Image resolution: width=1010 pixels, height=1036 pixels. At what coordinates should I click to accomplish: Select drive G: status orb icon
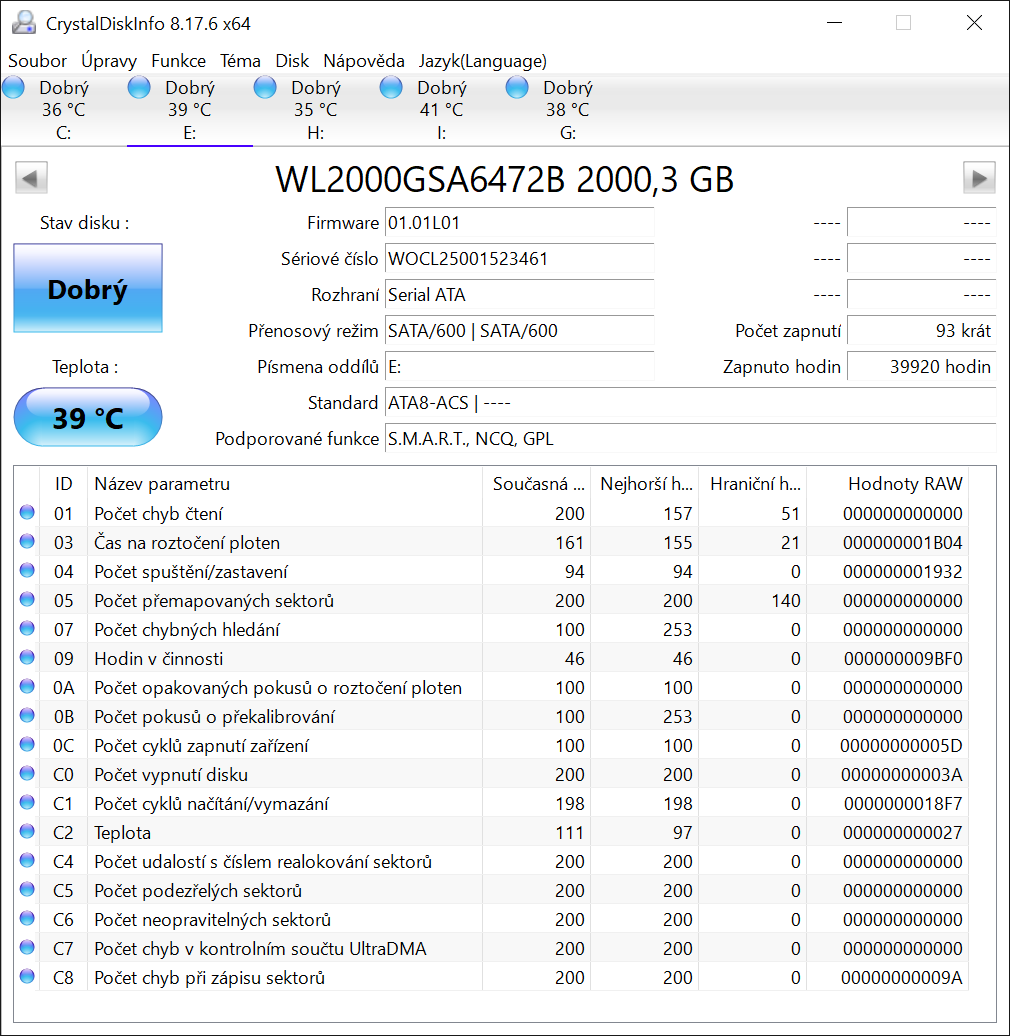(x=517, y=88)
